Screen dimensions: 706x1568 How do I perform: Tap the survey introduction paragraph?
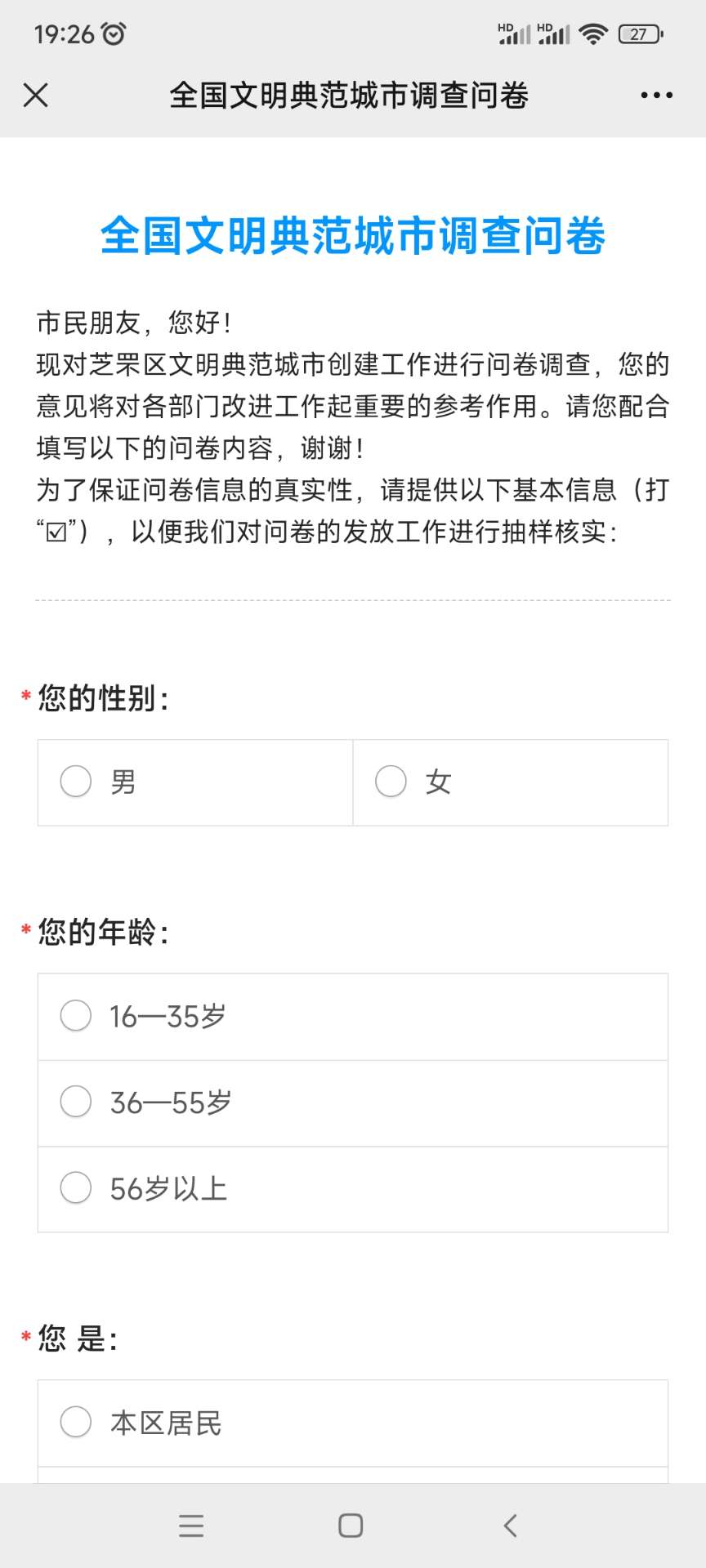(x=353, y=426)
